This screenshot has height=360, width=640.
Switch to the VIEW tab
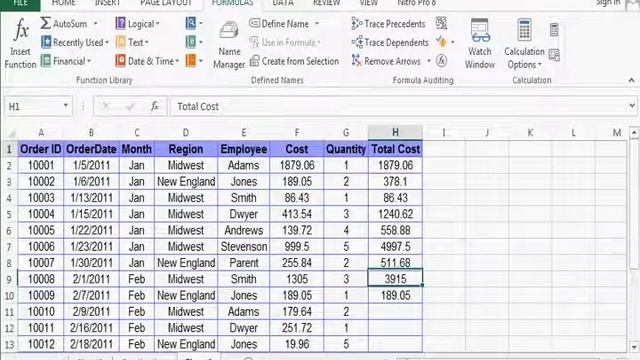point(369,3)
